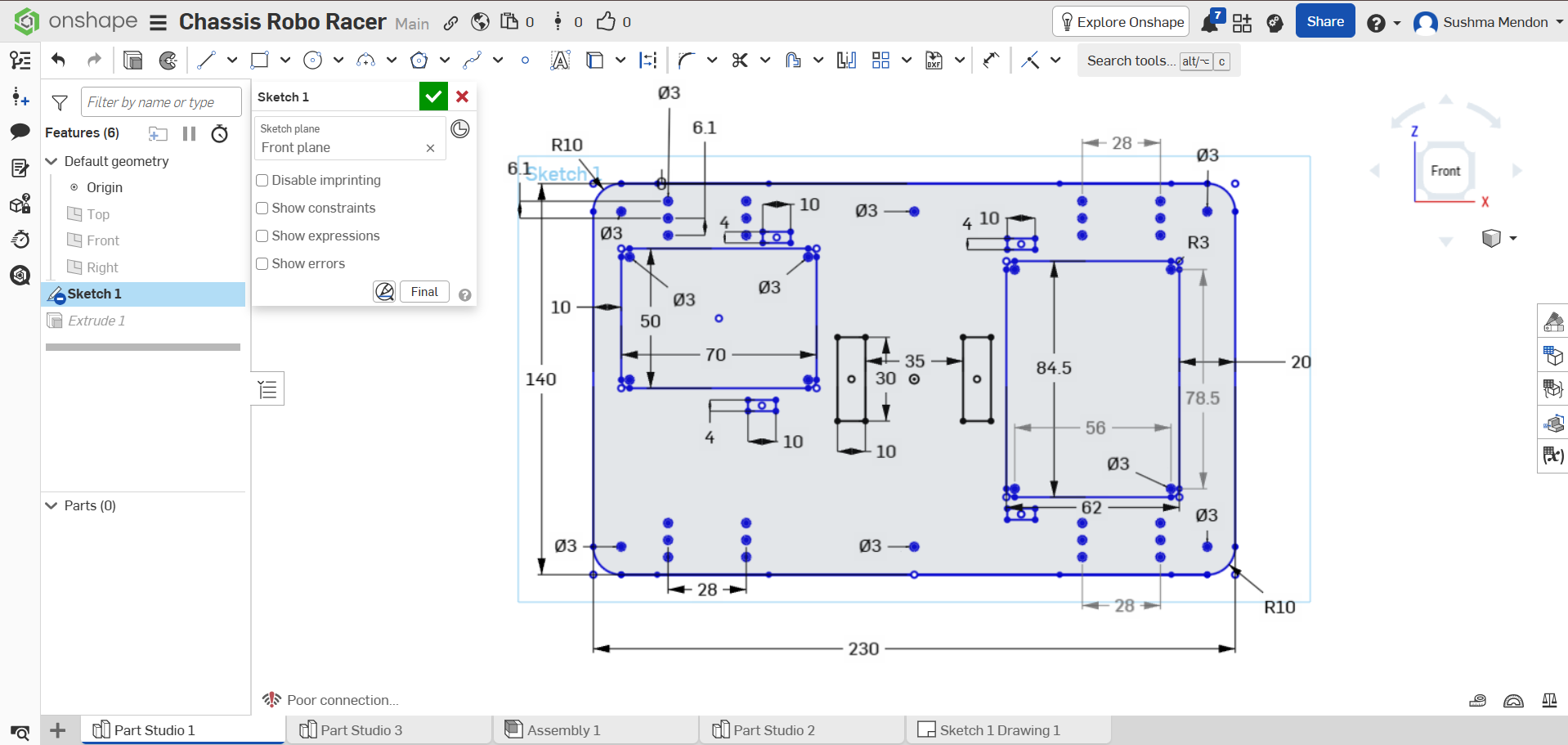Switch to the Assembly 1 tab
Viewport: 1568px width, 745px height.
[553, 730]
